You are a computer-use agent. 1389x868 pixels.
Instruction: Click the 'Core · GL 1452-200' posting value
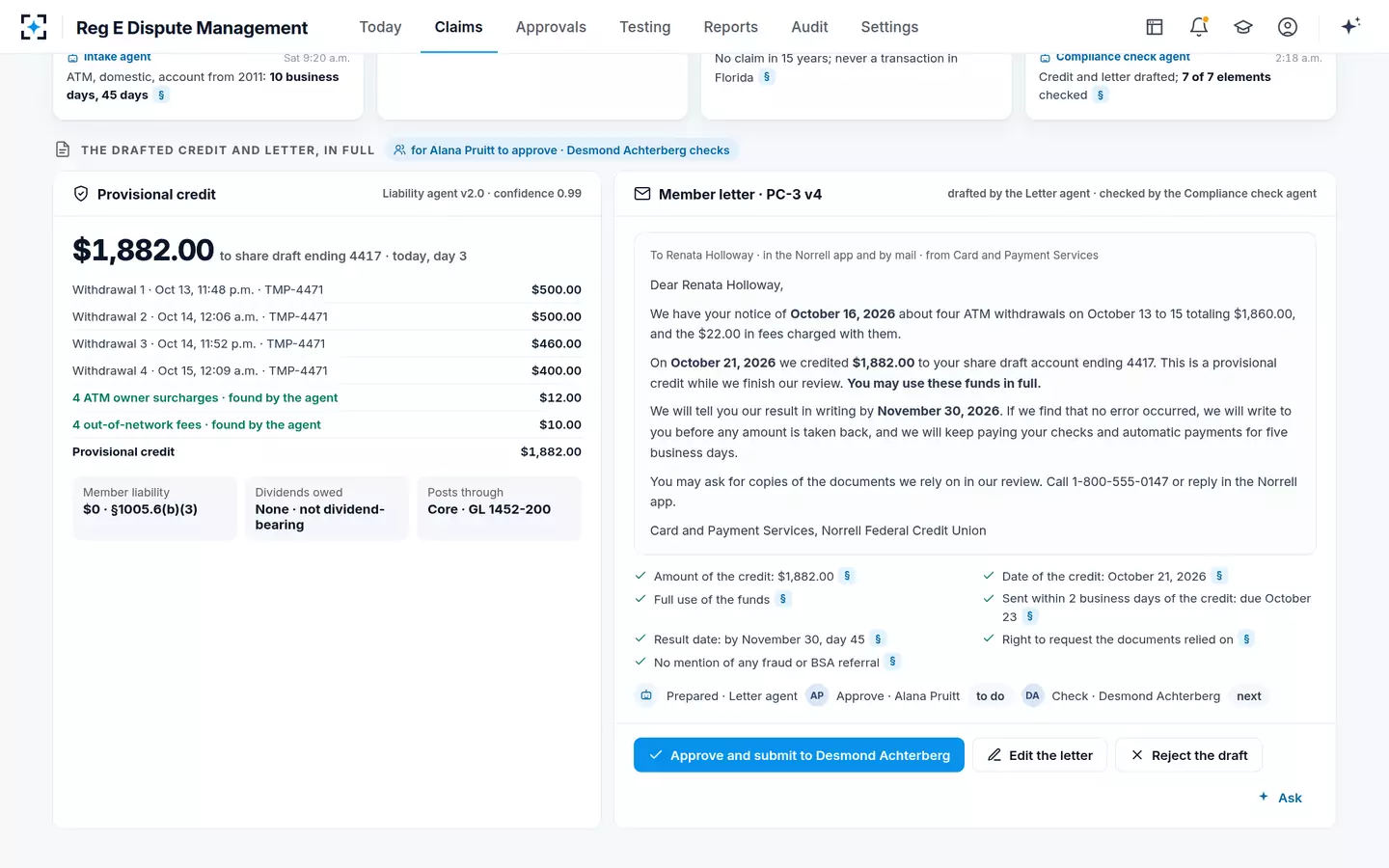(489, 509)
